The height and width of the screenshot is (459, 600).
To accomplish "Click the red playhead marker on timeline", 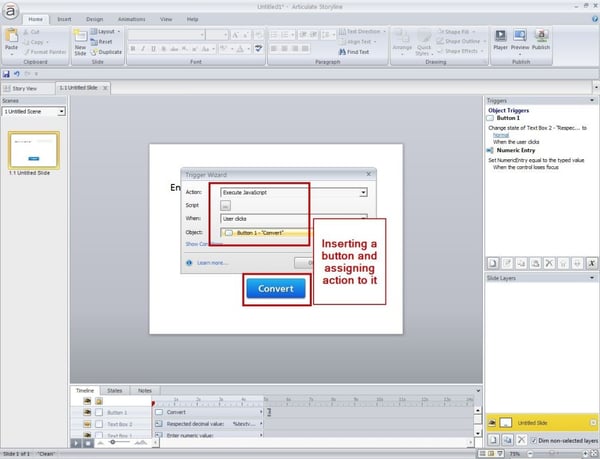I will coord(153,403).
